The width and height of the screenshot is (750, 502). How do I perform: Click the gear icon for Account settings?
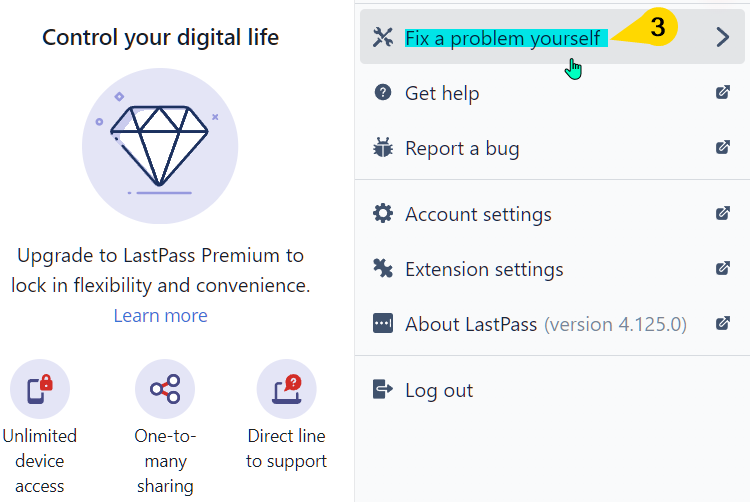click(x=383, y=213)
